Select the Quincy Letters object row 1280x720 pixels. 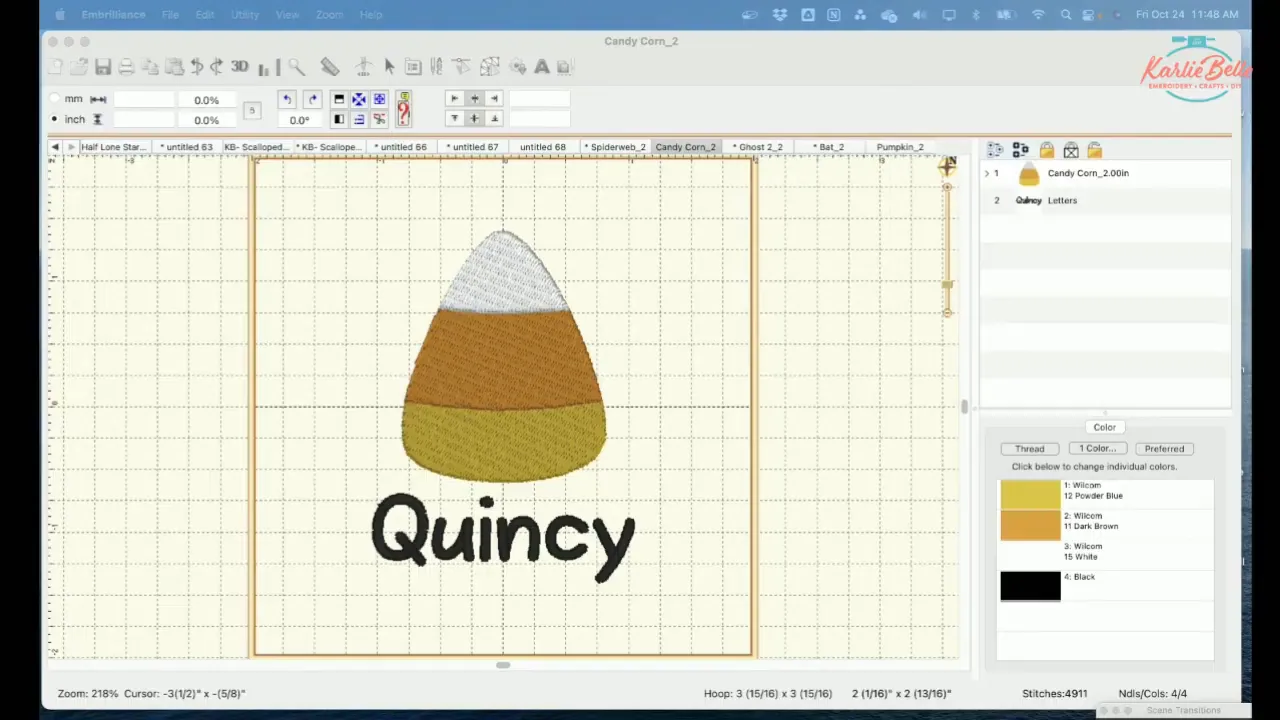pos(1105,200)
